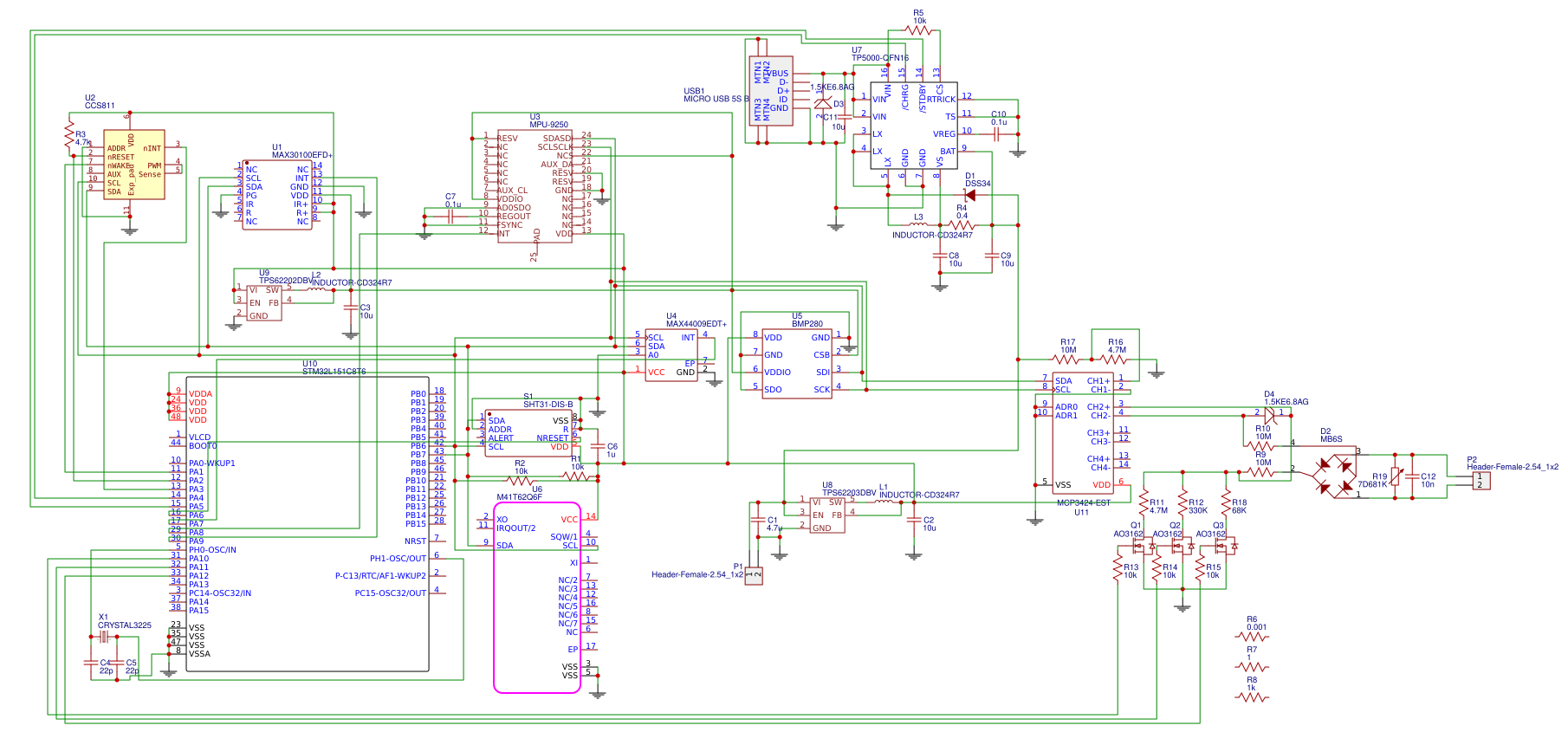Select capacitor C6 1u
The width and height of the screenshot is (1568, 732).
tap(597, 446)
